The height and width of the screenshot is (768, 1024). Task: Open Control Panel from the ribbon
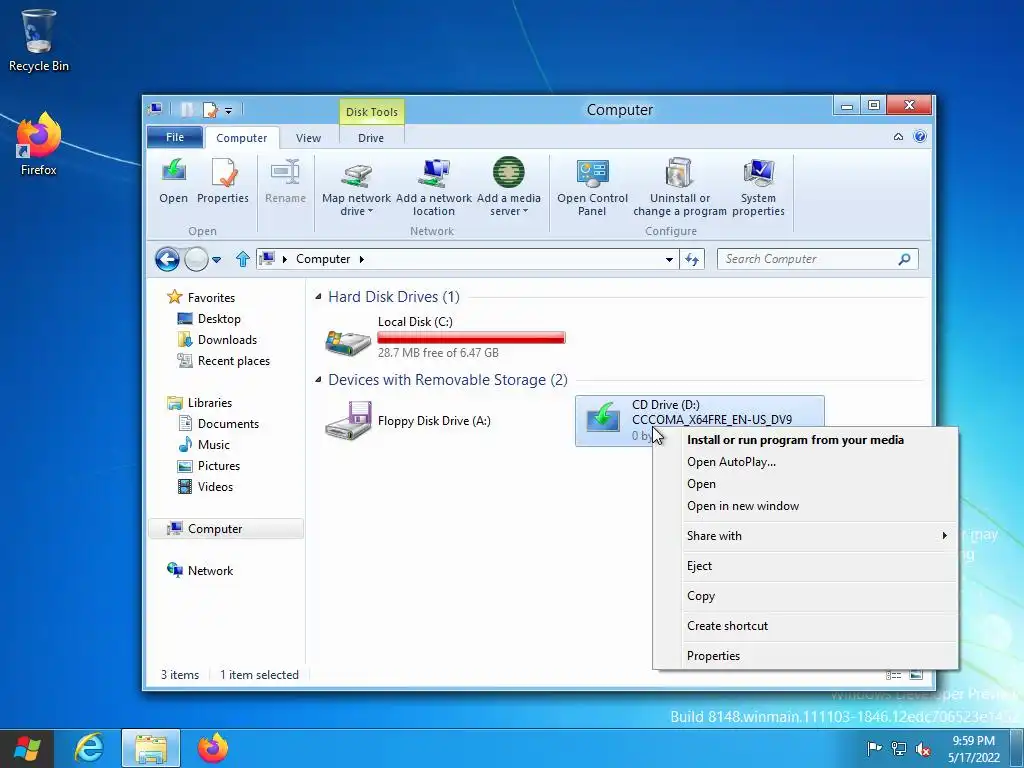point(592,187)
